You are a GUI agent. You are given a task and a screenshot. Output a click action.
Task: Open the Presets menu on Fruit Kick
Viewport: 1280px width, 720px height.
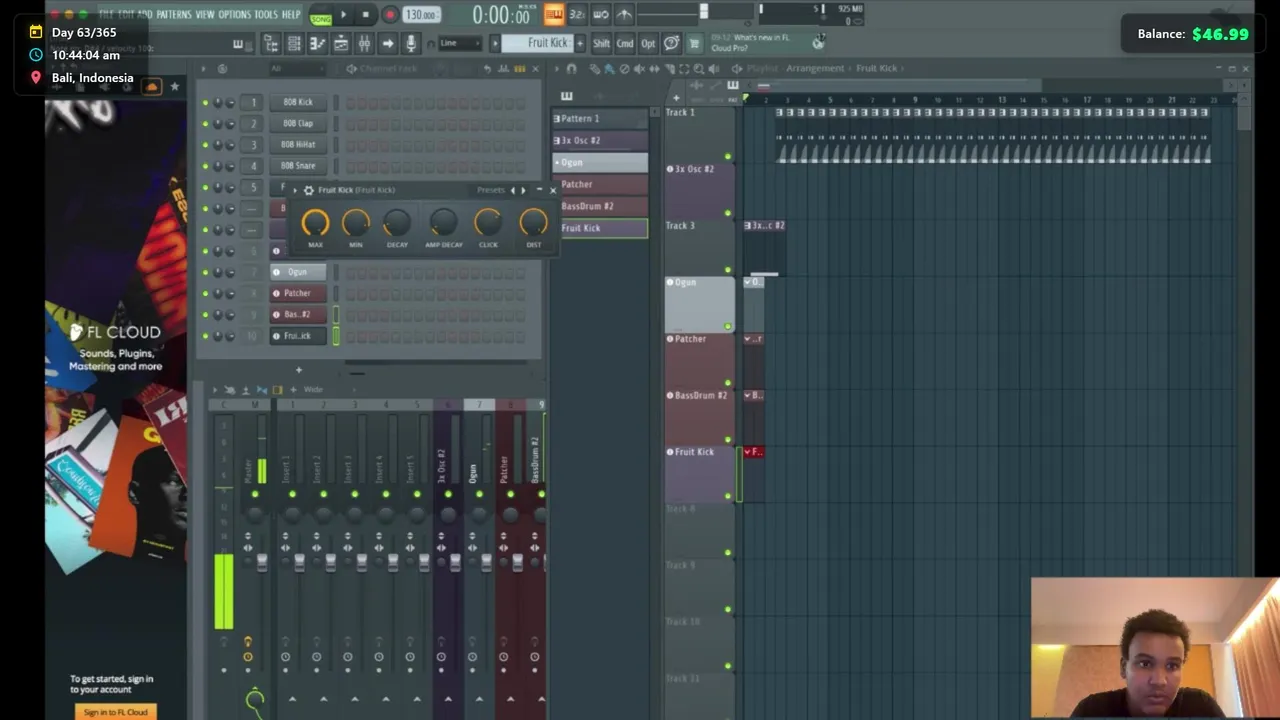point(491,190)
